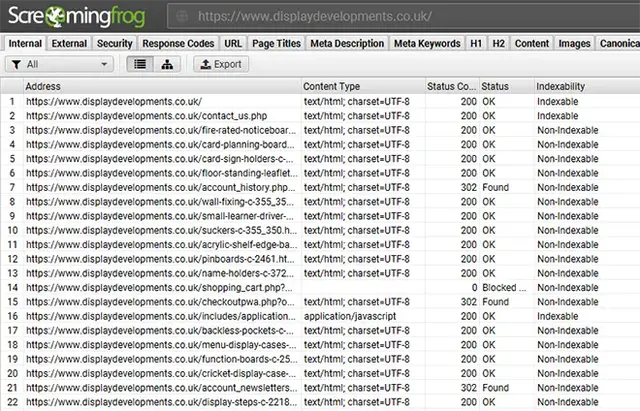
Task: Click the application/javascript content type cell
Action: pyautogui.click(x=350, y=316)
